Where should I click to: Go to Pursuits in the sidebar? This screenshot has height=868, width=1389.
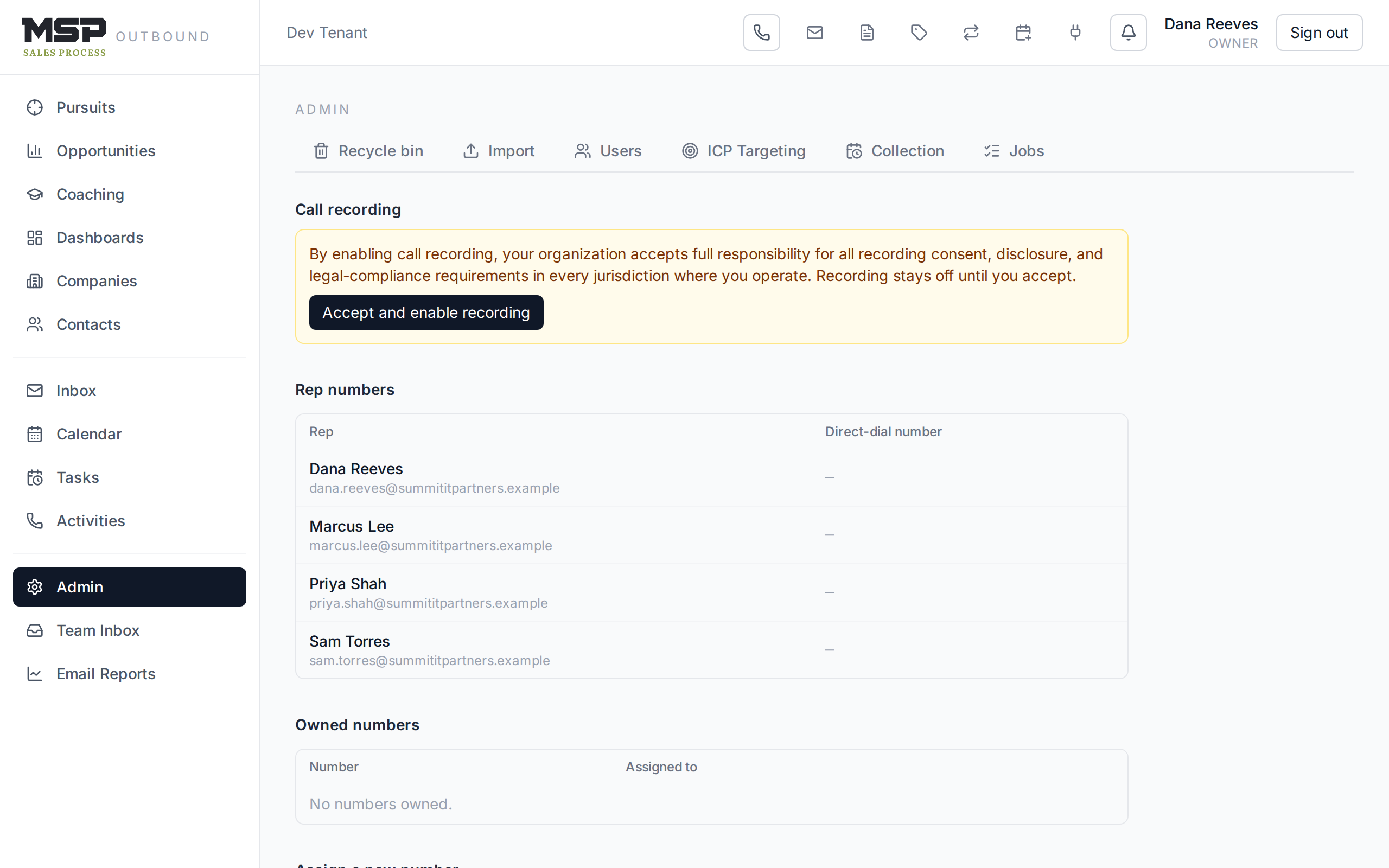130,107
